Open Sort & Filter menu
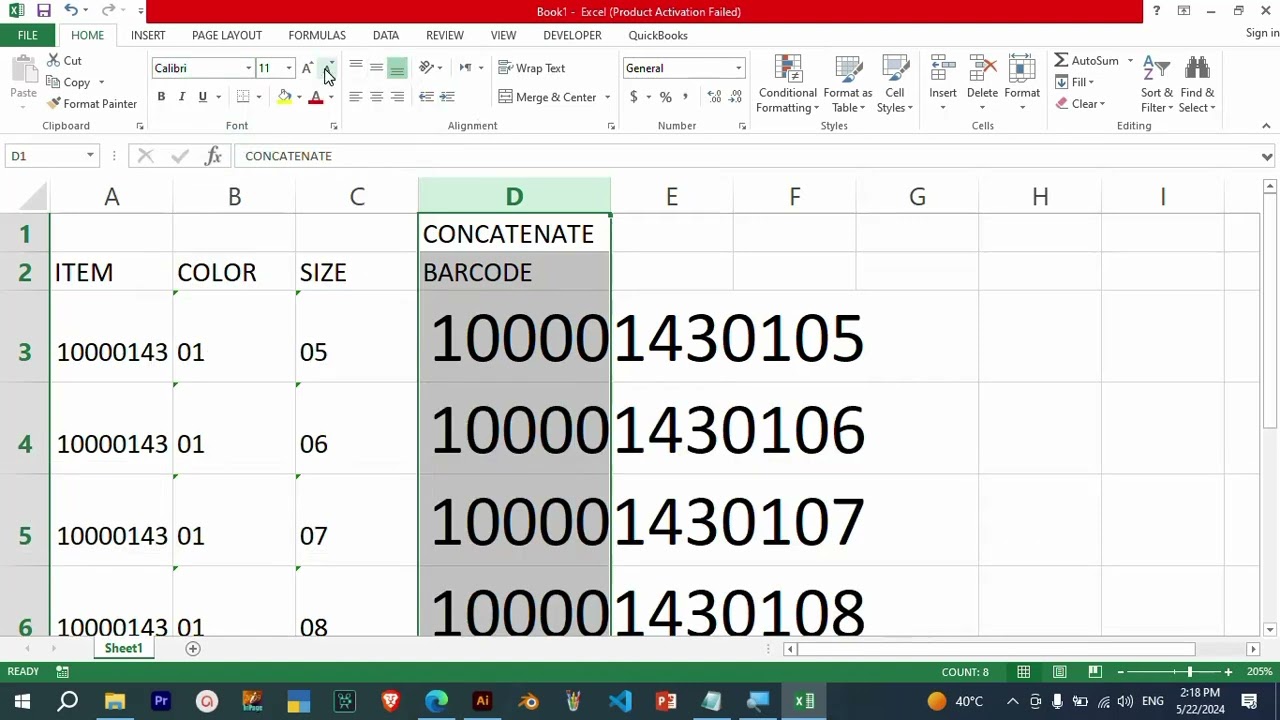This screenshot has height=720, width=1280. pos(1157,84)
